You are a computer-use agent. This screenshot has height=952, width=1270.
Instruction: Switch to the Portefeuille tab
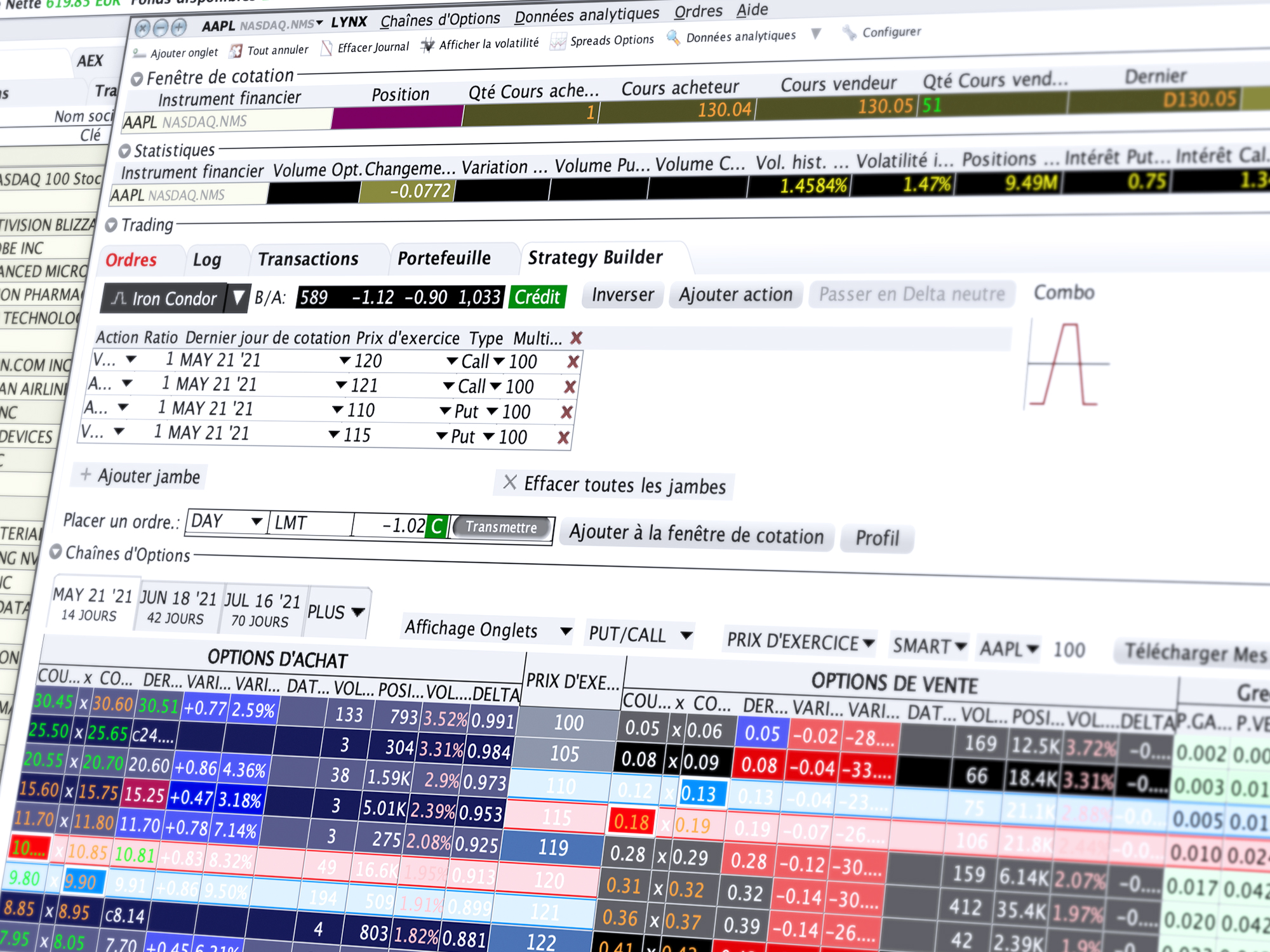coord(444,258)
